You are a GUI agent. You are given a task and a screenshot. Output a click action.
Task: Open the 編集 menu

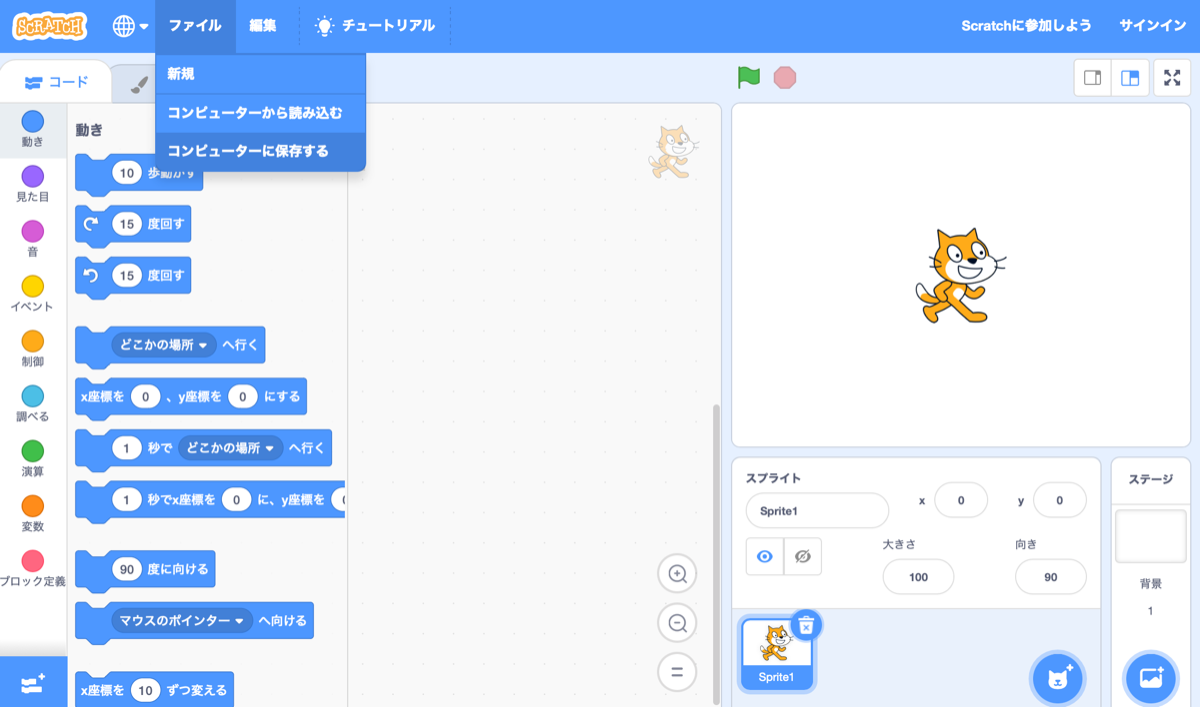(x=263, y=26)
